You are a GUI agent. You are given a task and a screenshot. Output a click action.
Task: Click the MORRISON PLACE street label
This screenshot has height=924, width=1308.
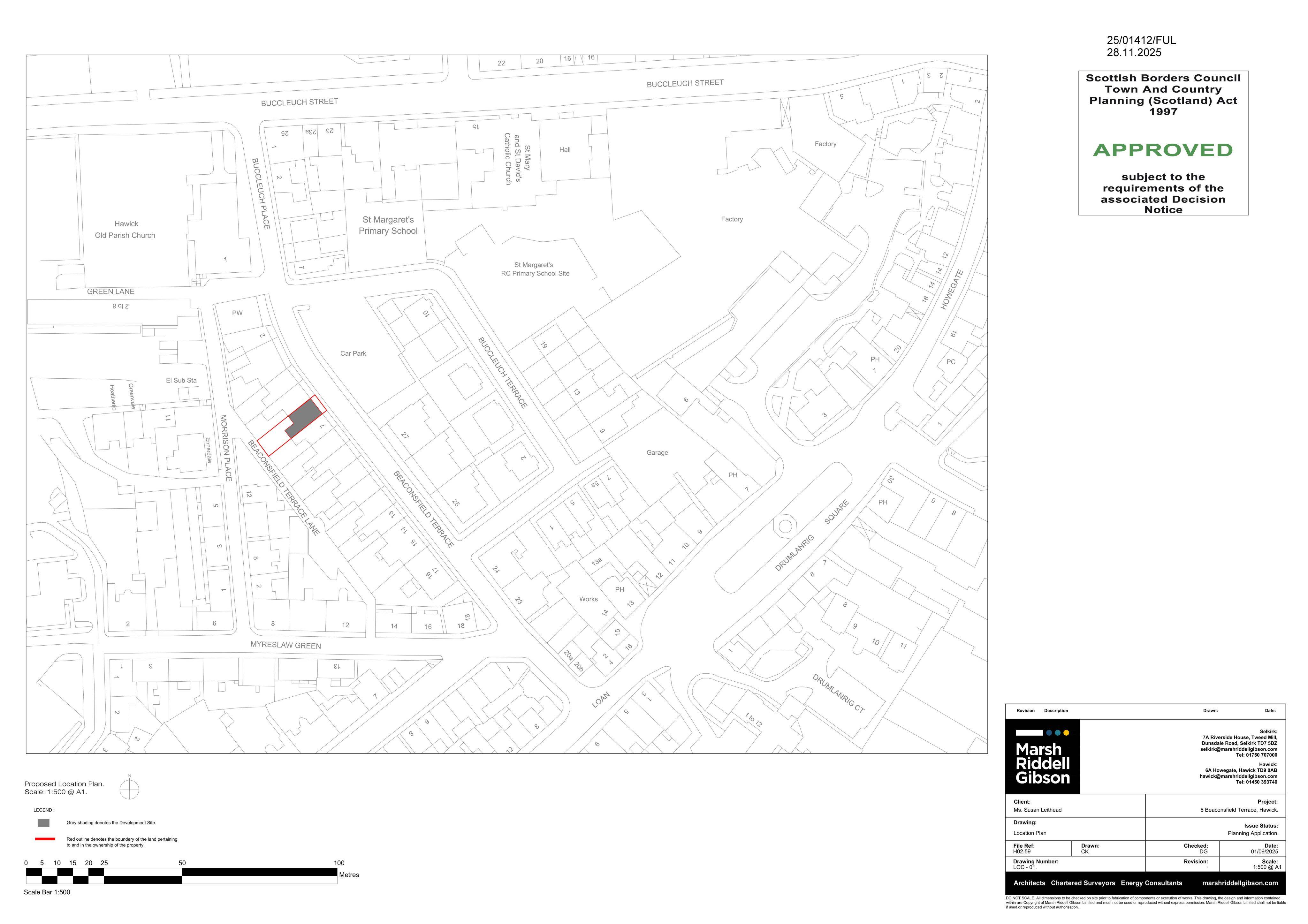click(226, 448)
